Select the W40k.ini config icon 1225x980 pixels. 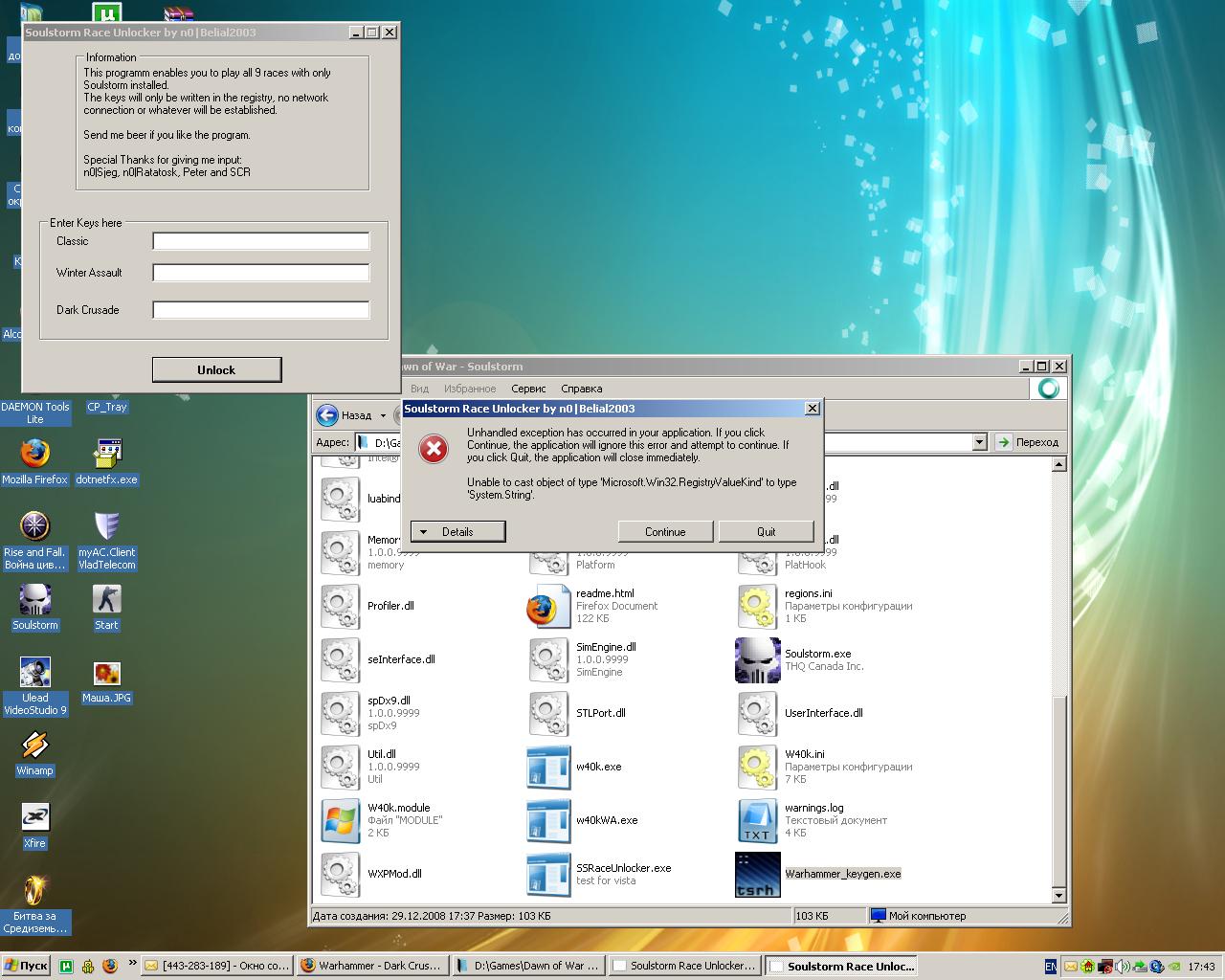click(757, 768)
